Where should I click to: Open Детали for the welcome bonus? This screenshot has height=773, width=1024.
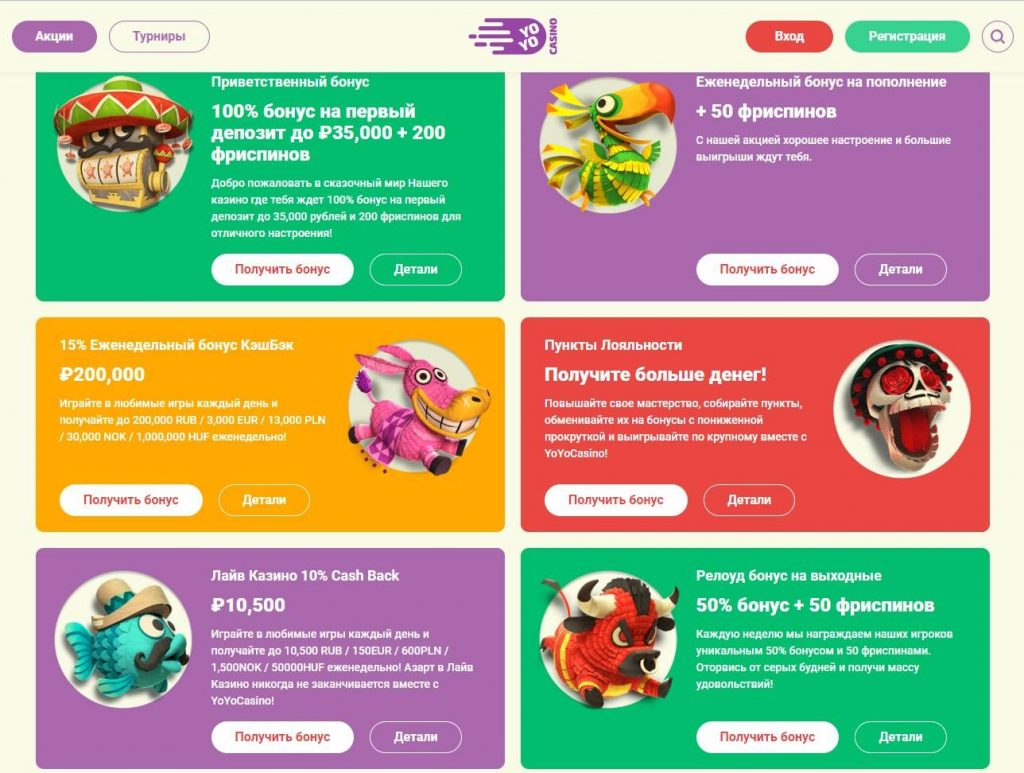tap(415, 269)
